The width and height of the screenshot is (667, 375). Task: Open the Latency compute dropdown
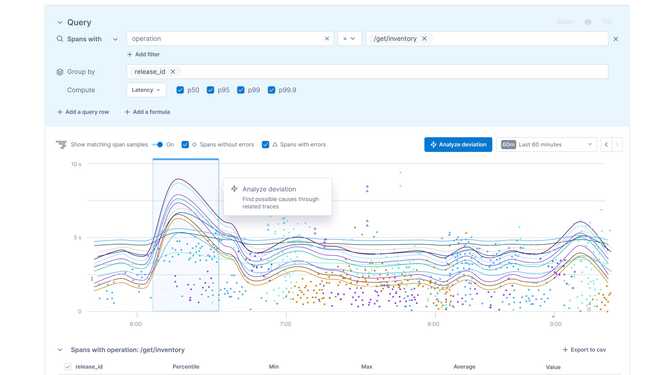tap(146, 90)
